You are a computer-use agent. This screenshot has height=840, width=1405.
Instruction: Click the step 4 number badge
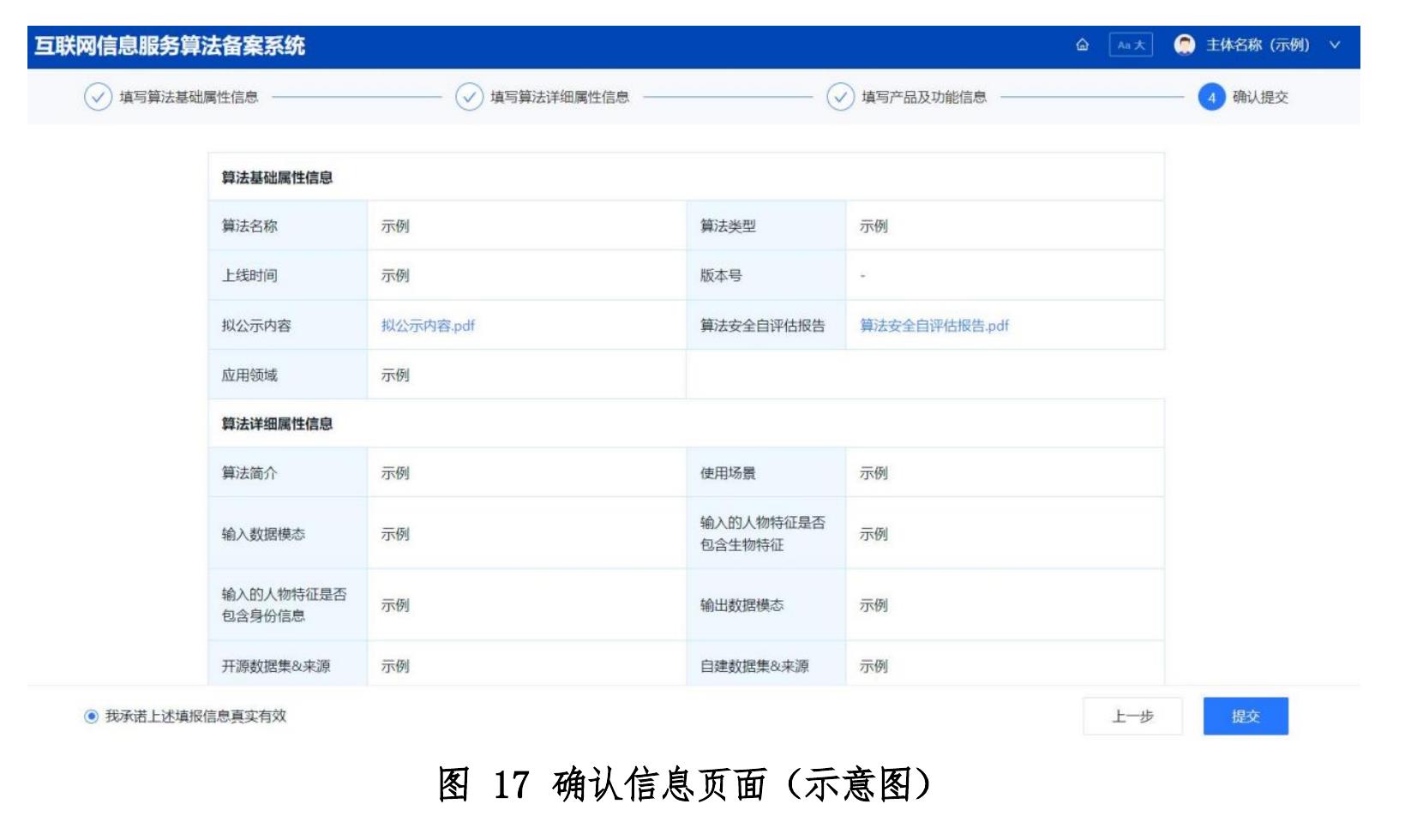[x=1211, y=97]
